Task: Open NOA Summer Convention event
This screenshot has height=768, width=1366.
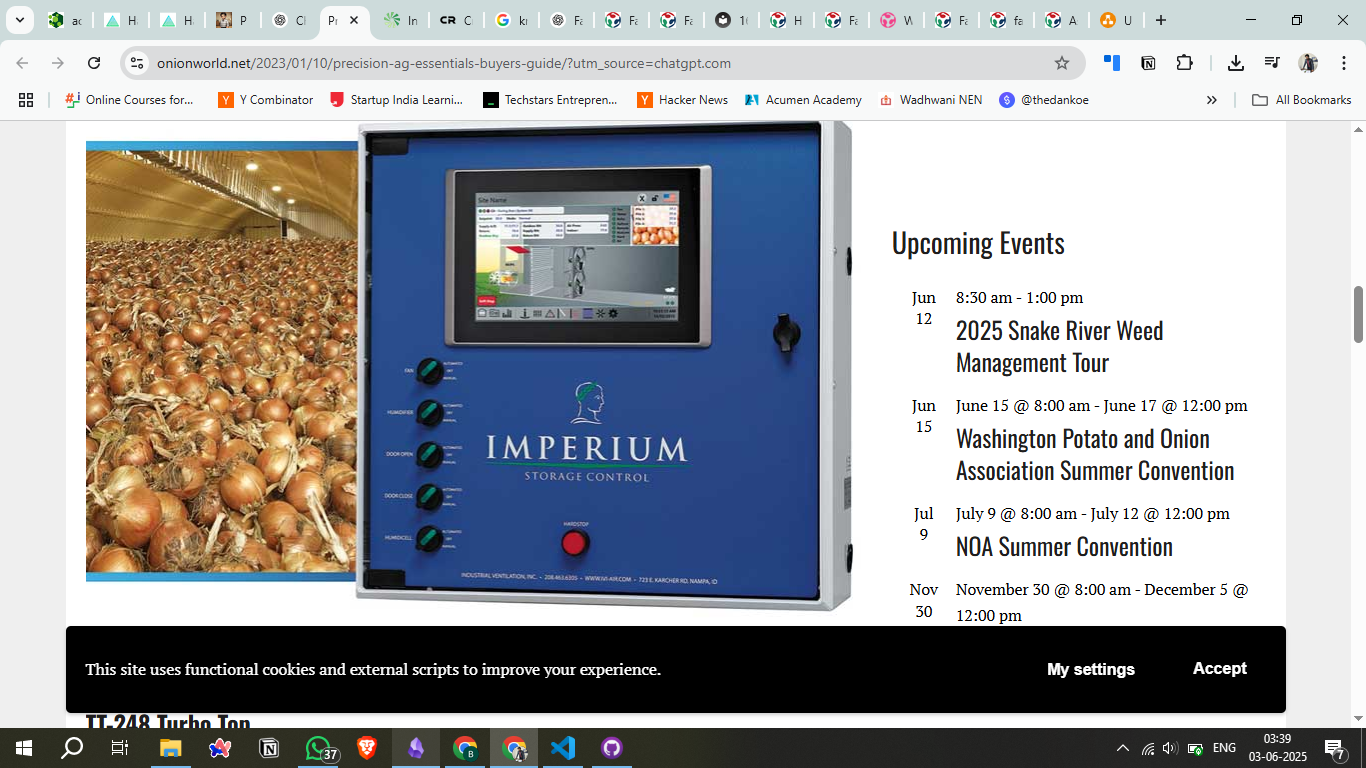Action: [x=1064, y=546]
